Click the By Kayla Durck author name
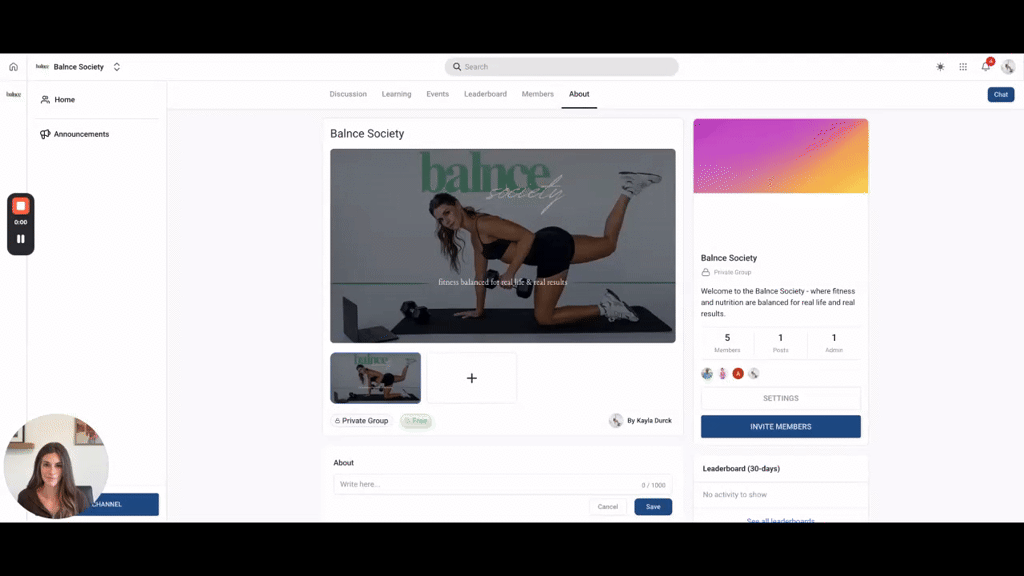 (x=649, y=421)
